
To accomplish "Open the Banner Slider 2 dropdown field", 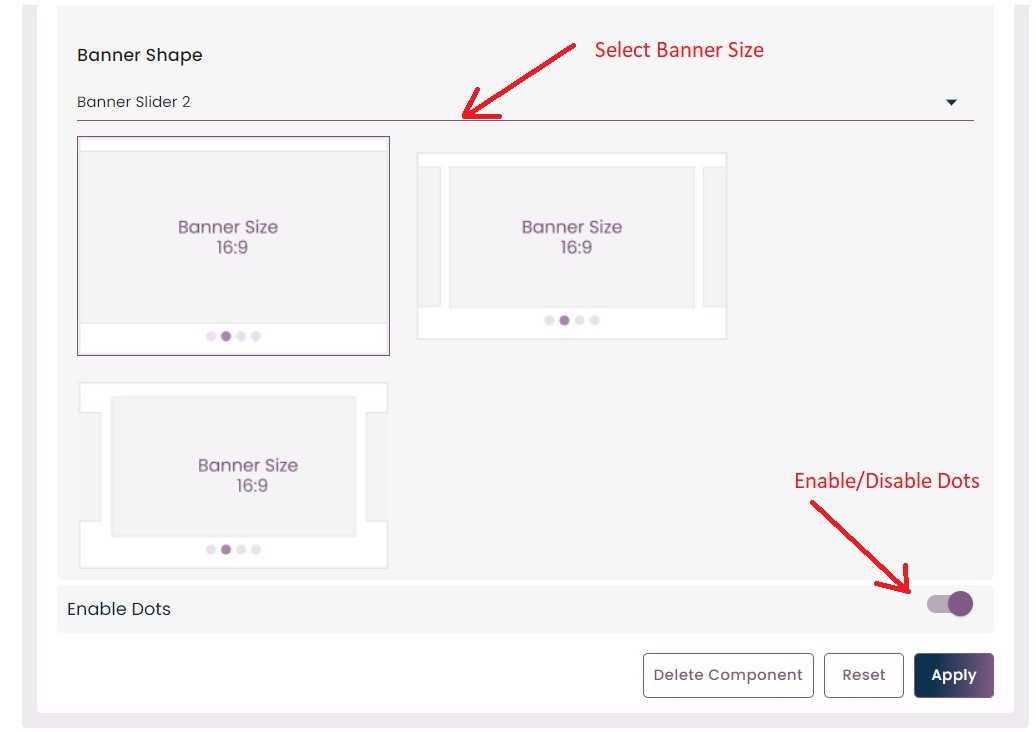I will coord(500,102).
